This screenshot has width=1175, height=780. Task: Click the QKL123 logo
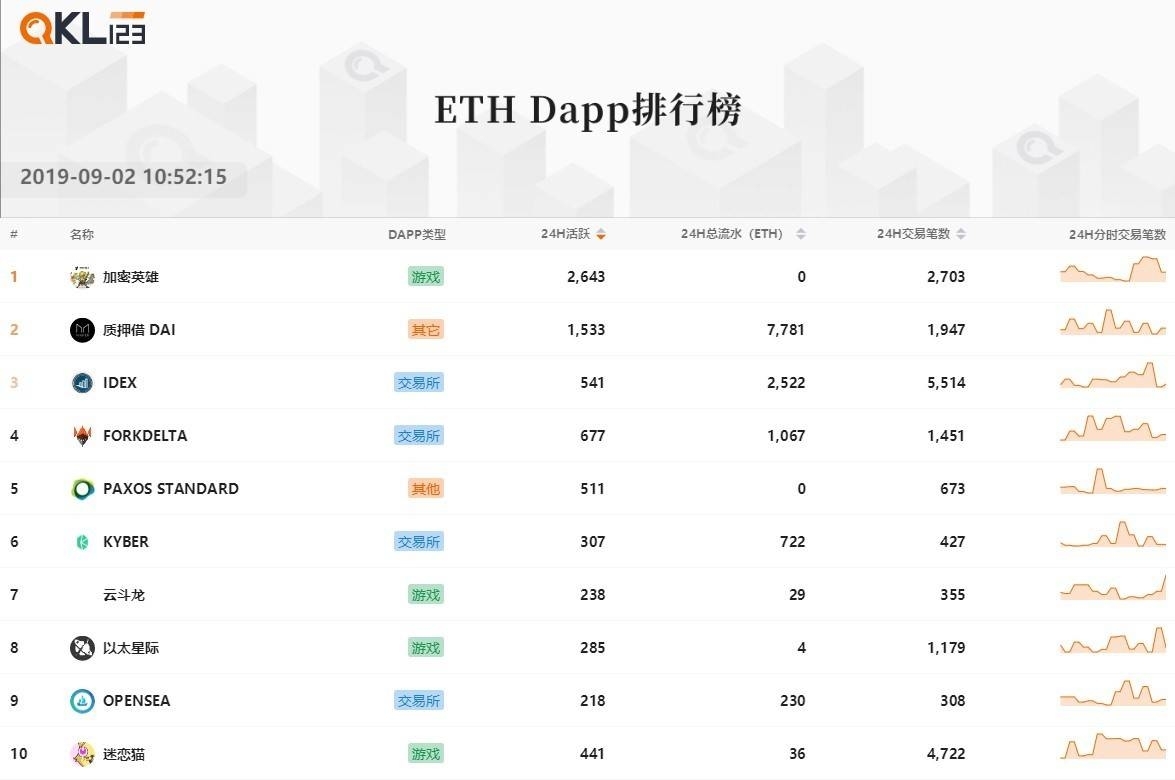pos(82,28)
